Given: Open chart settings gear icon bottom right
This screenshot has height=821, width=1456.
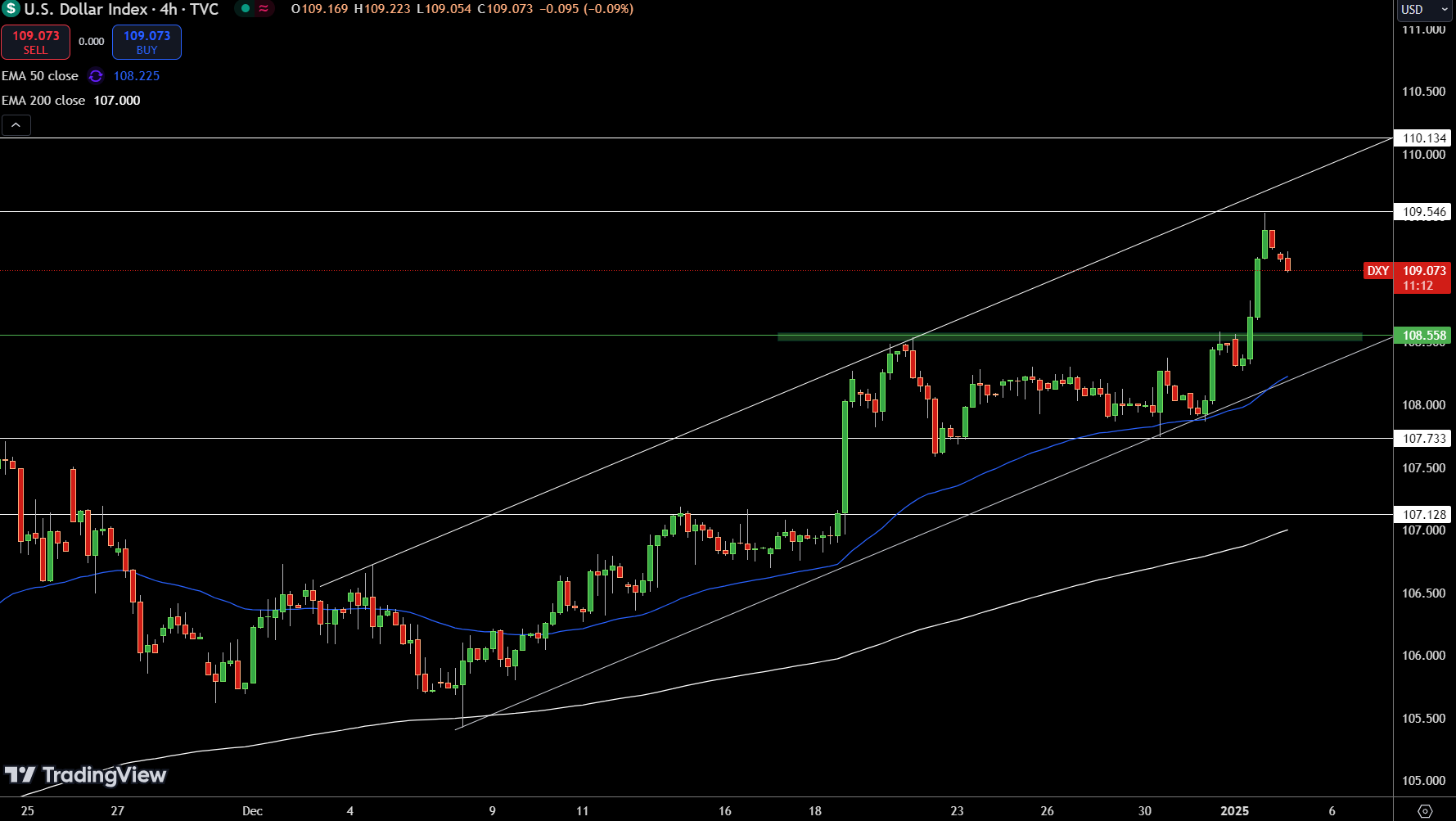Looking at the screenshot, I should 1425,811.
